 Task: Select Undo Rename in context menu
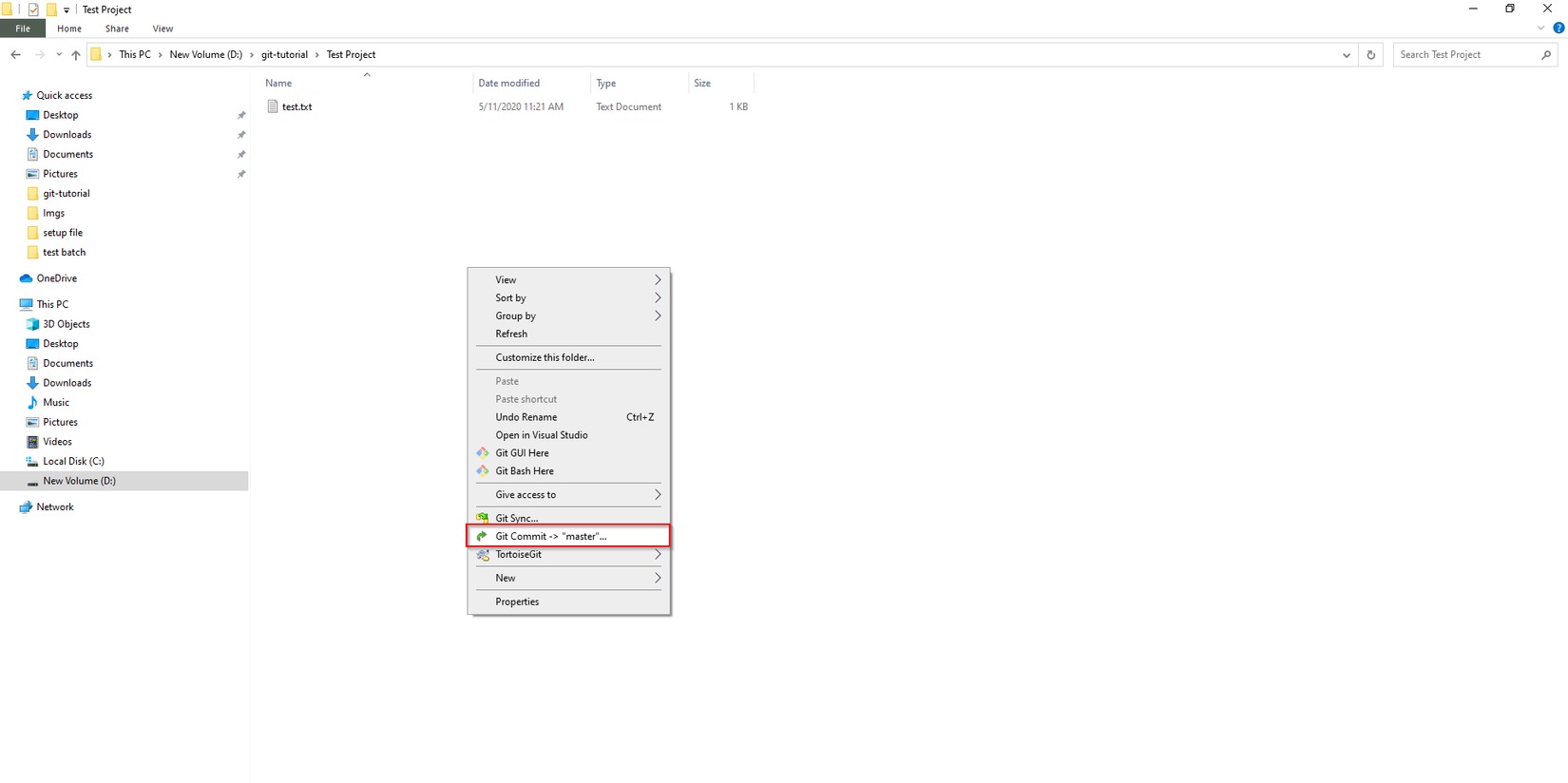tap(568, 417)
